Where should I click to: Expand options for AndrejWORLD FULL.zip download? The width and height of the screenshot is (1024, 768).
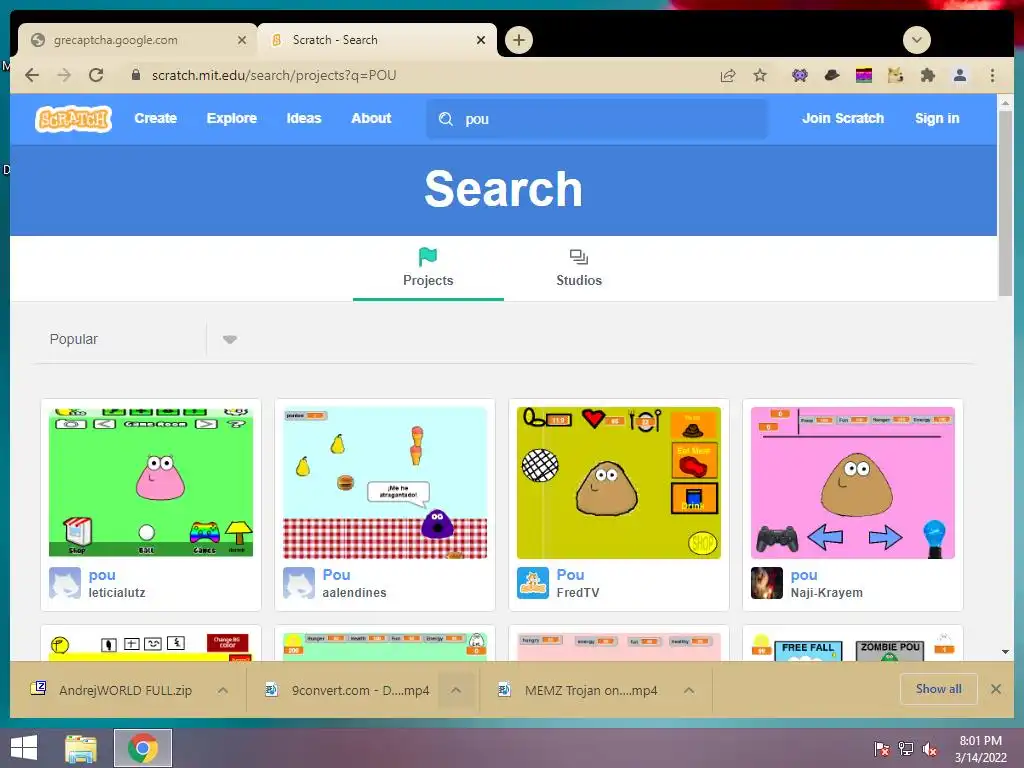coord(223,690)
